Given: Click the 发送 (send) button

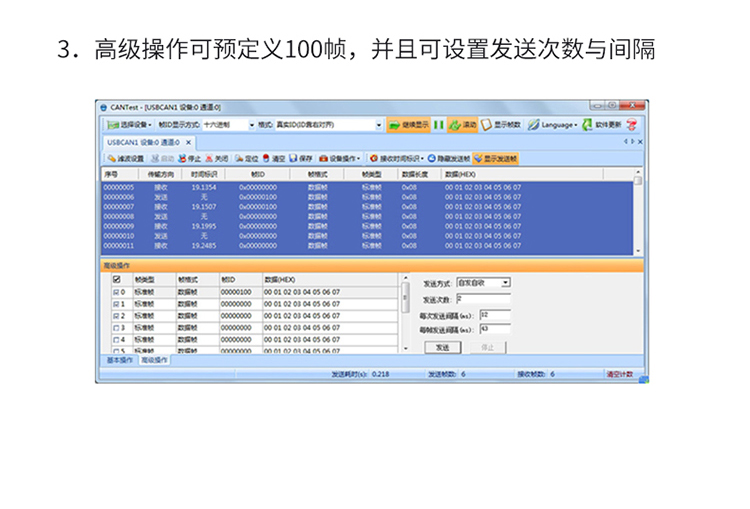Looking at the screenshot, I should coord(443,347).
